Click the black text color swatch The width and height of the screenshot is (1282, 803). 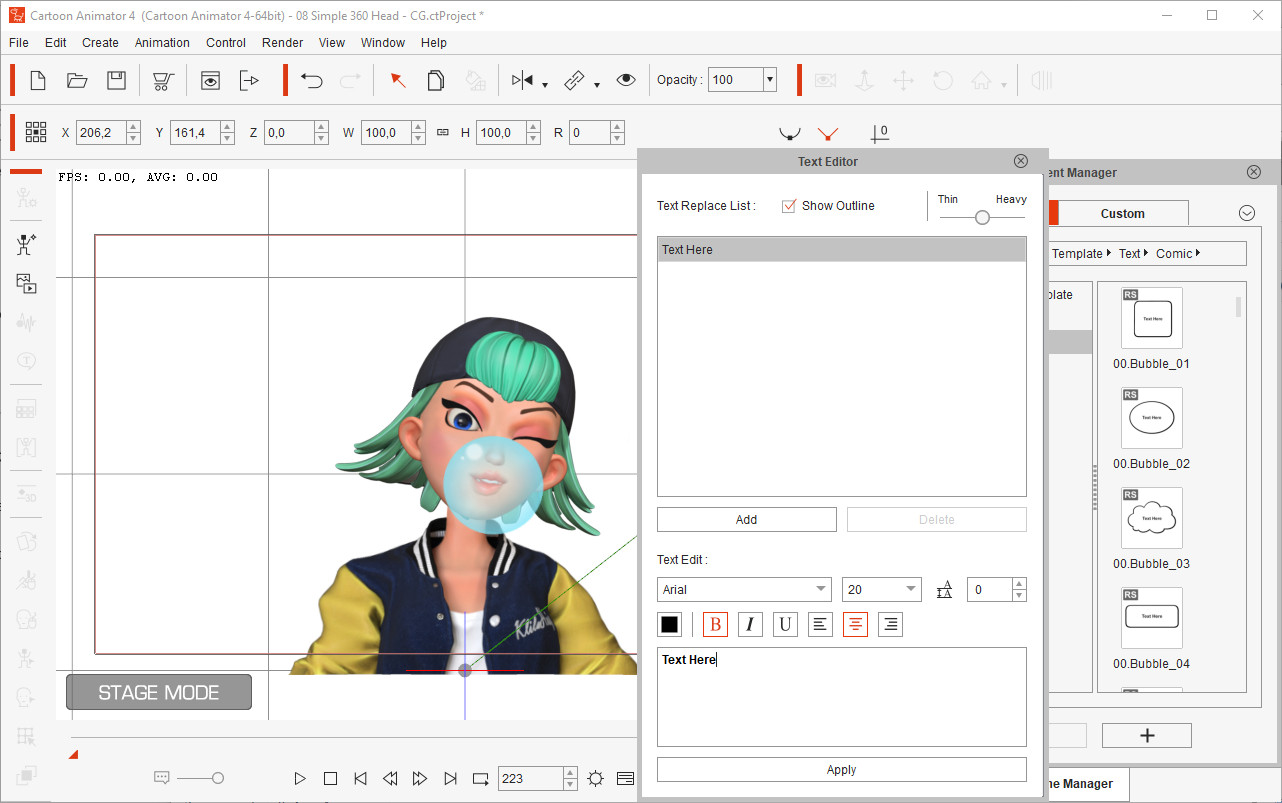click(670, 625)
